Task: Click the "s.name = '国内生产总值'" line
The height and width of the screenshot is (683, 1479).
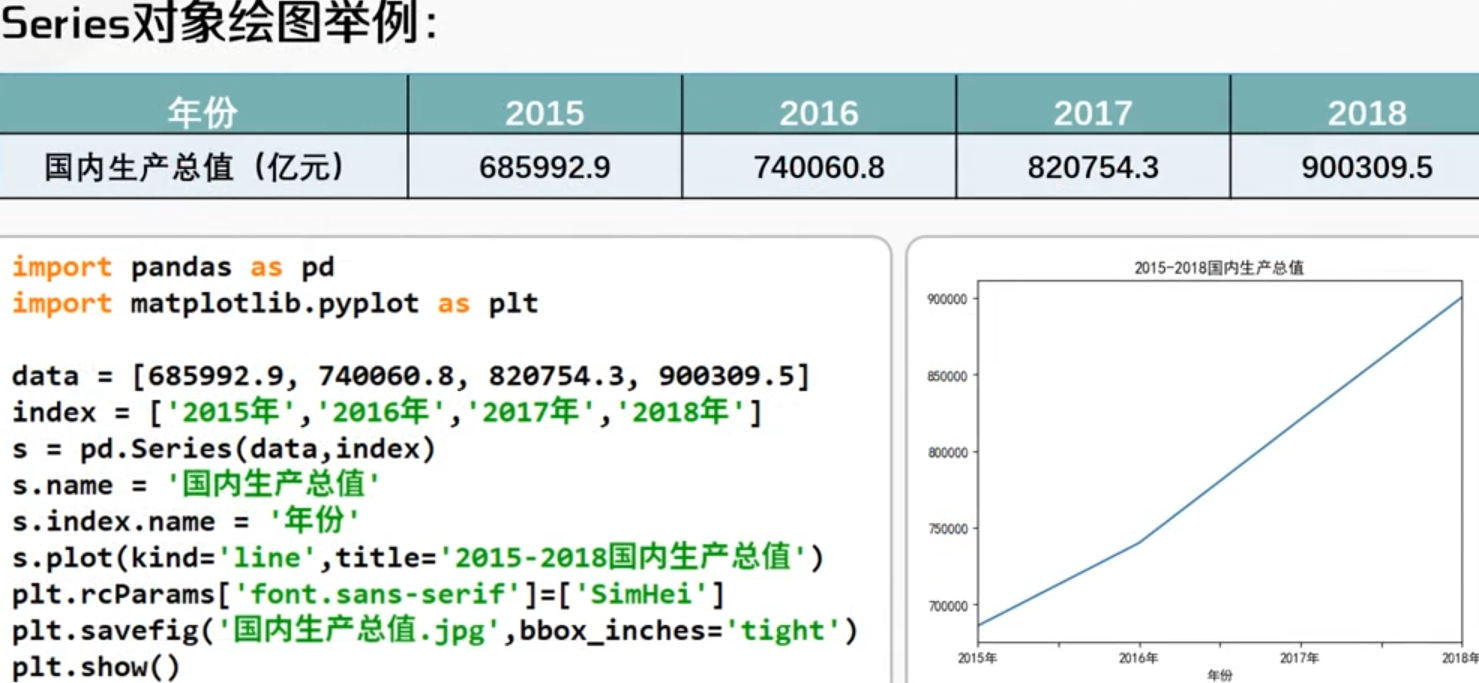Action: pos(196,486)
